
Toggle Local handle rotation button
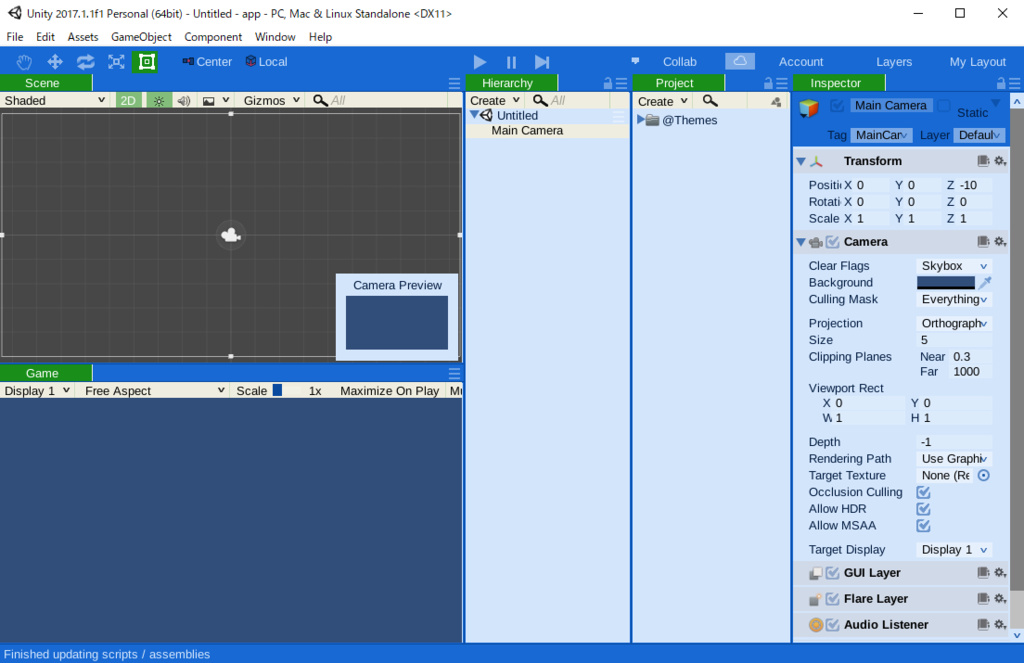(x=266, y=61)
